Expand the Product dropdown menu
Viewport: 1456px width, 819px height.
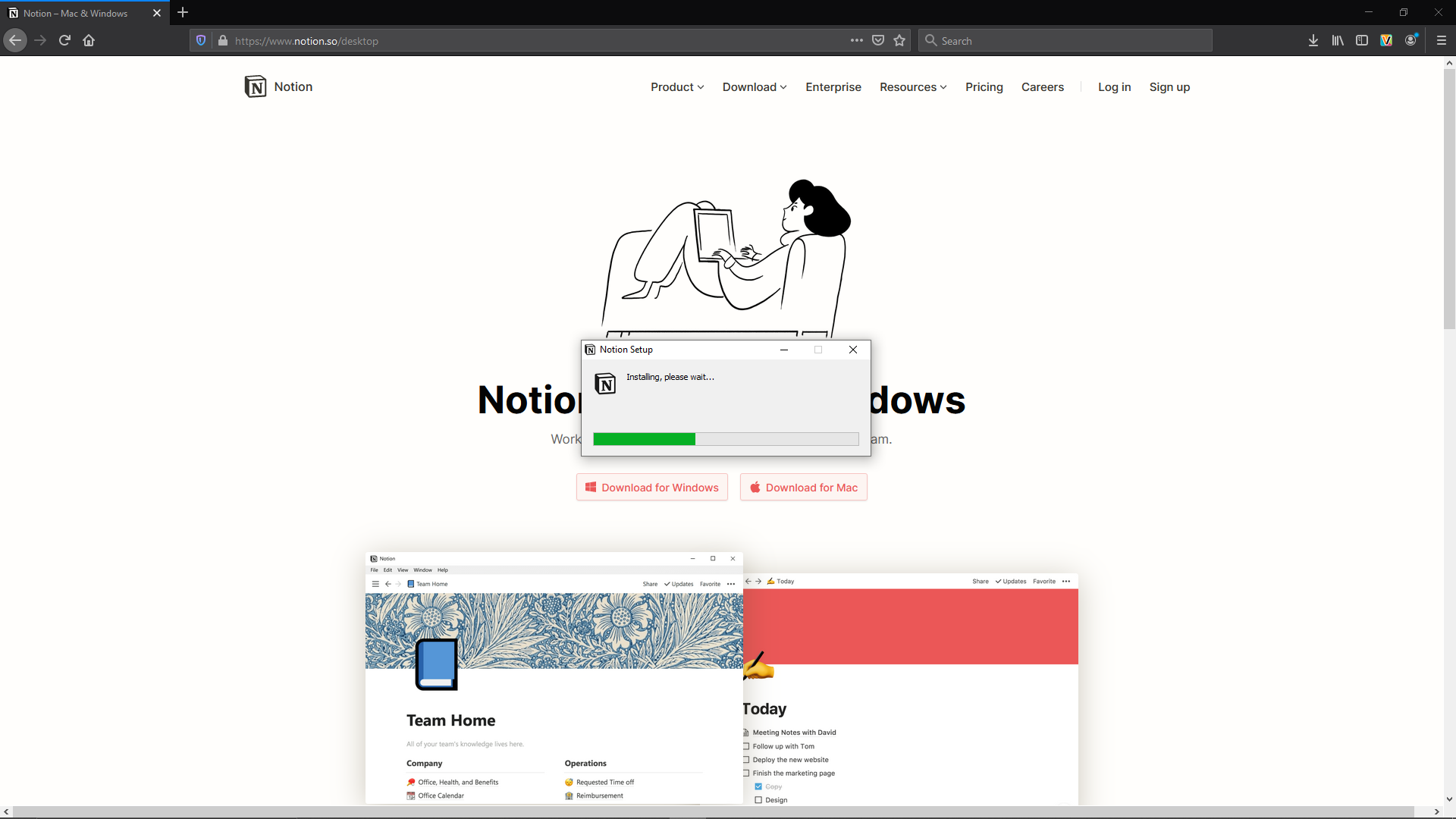pyautogui.click(x=677, y=87)
